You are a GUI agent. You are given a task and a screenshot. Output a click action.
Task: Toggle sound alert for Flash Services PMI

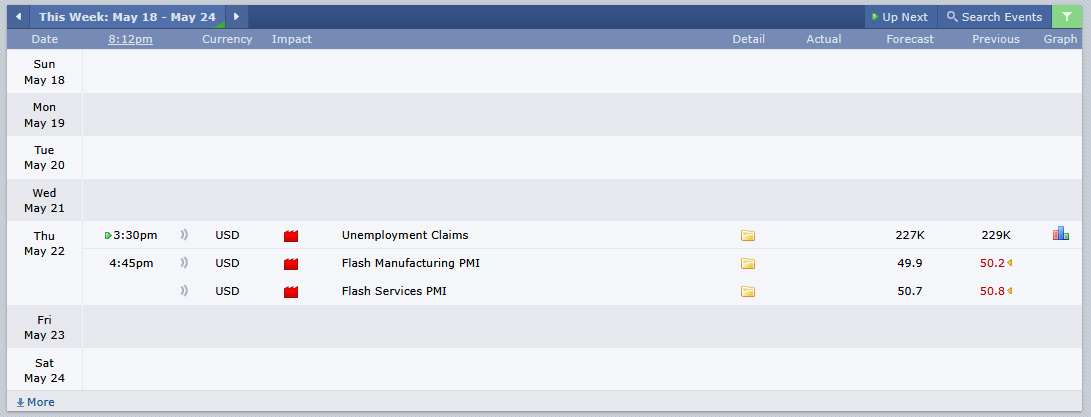pos(184,291)
